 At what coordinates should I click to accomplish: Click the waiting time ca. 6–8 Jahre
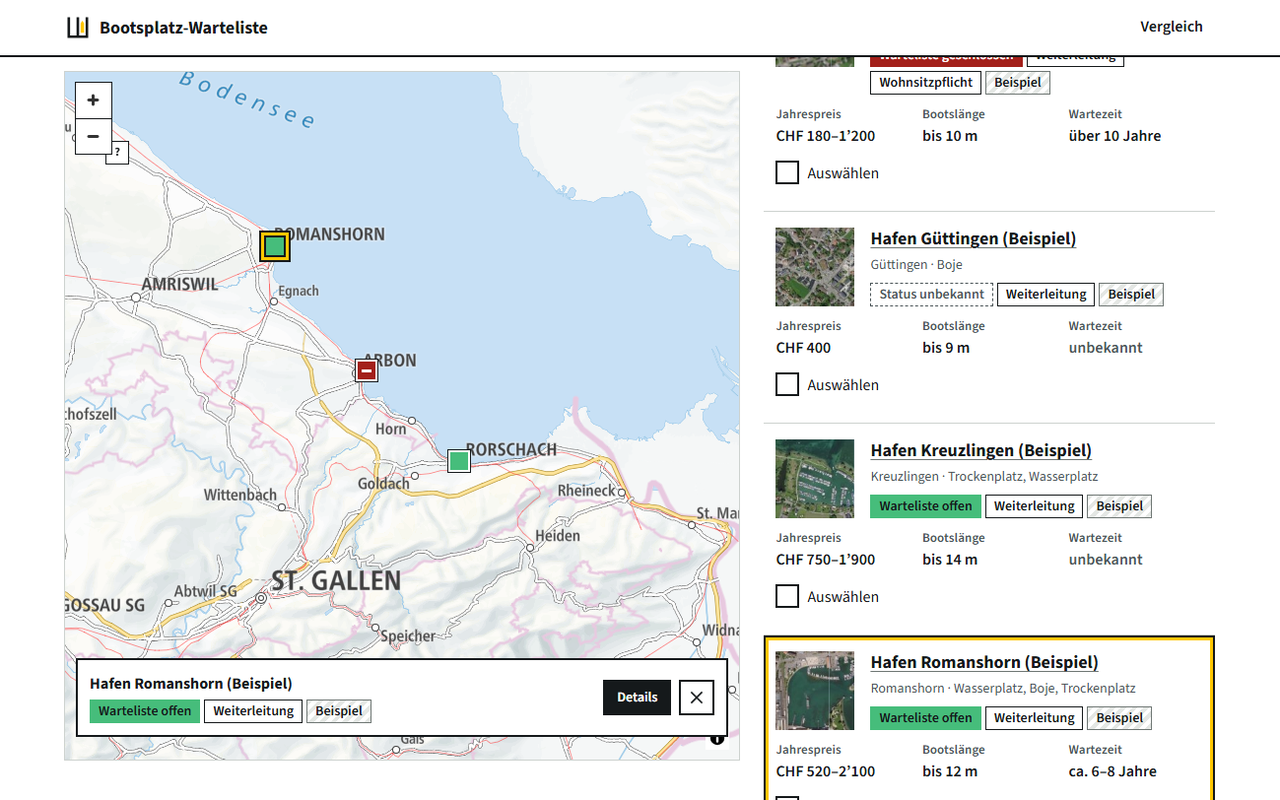click(1113, 772)
